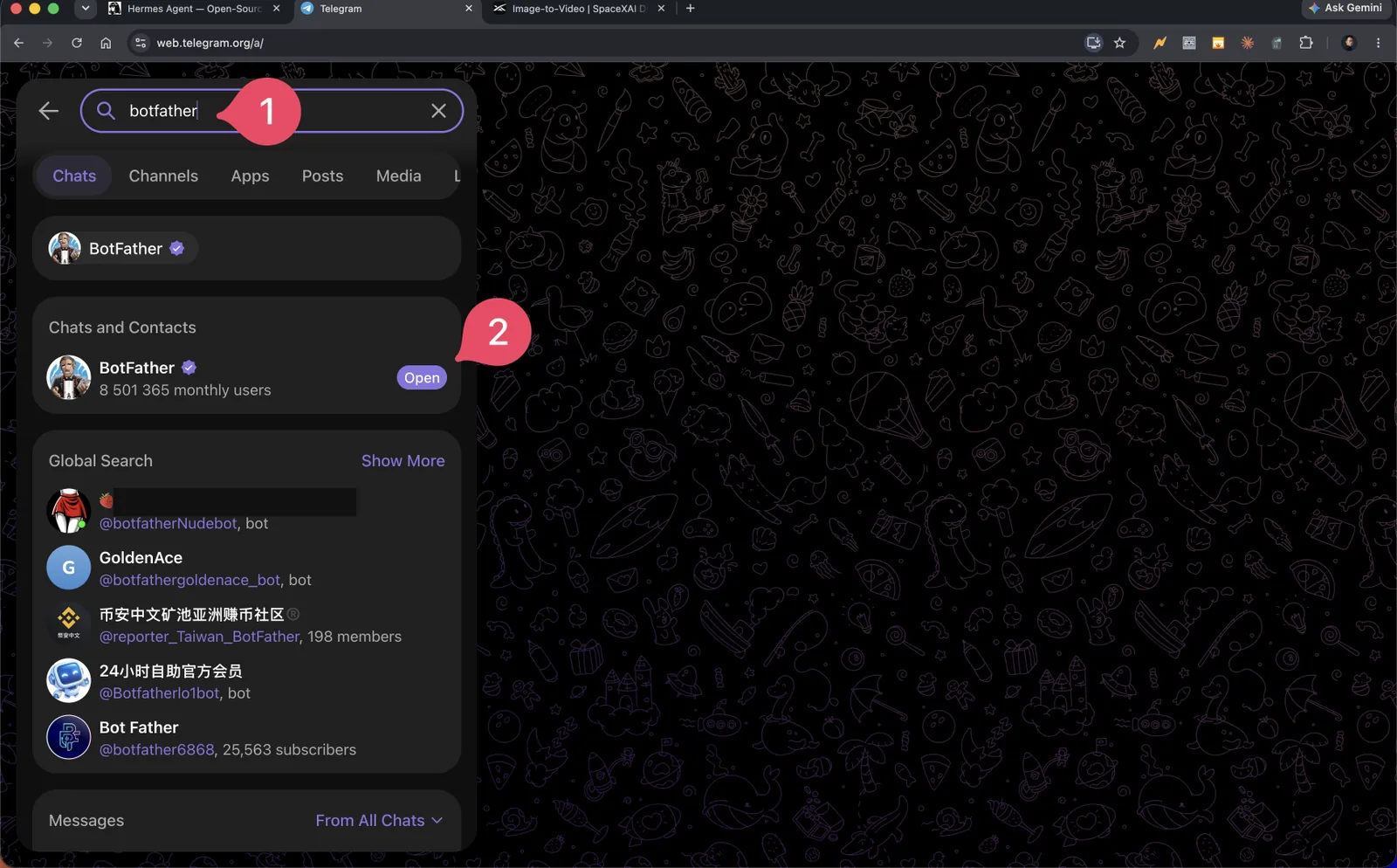Show More global search results
1397x868 pixels.
point(403,461)
